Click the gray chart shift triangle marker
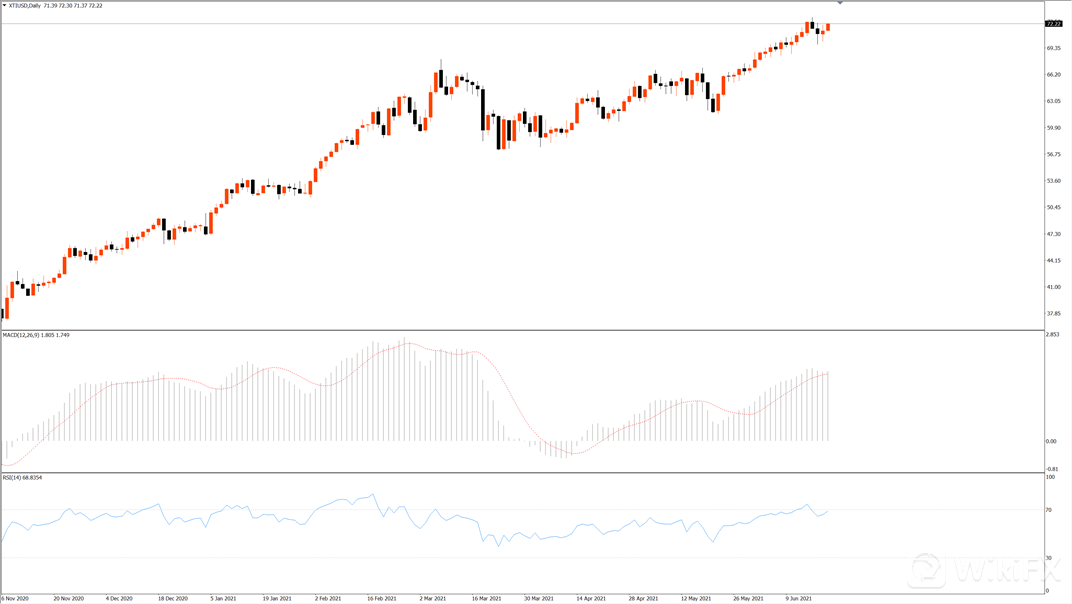 840,4
